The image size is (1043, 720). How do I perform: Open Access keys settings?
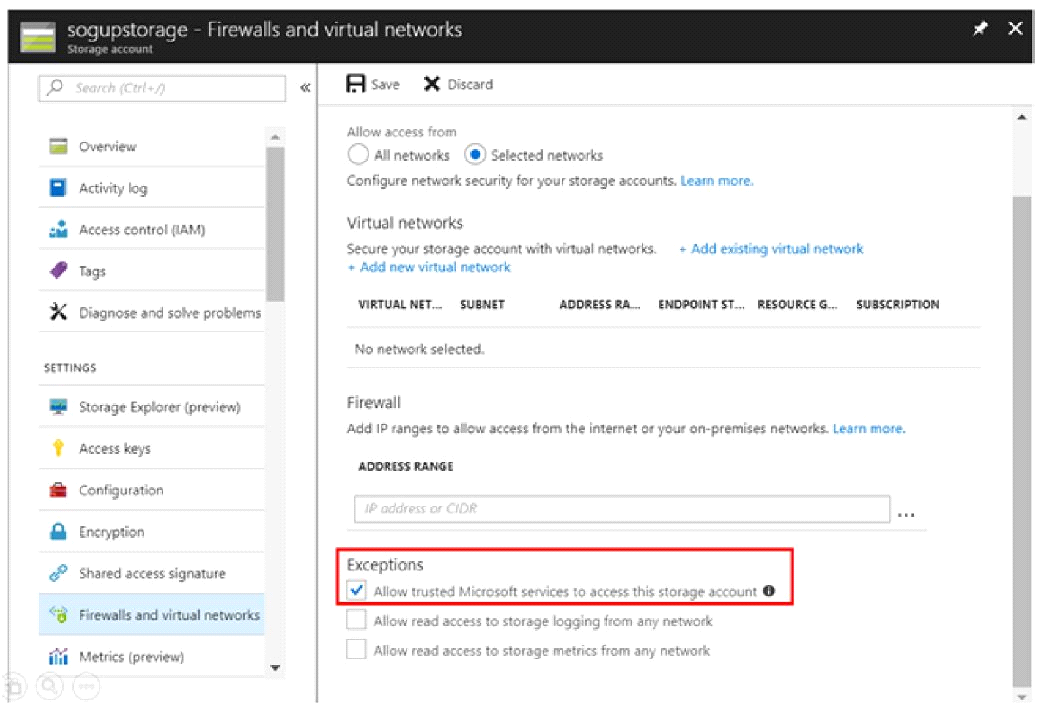coord(152,449)
